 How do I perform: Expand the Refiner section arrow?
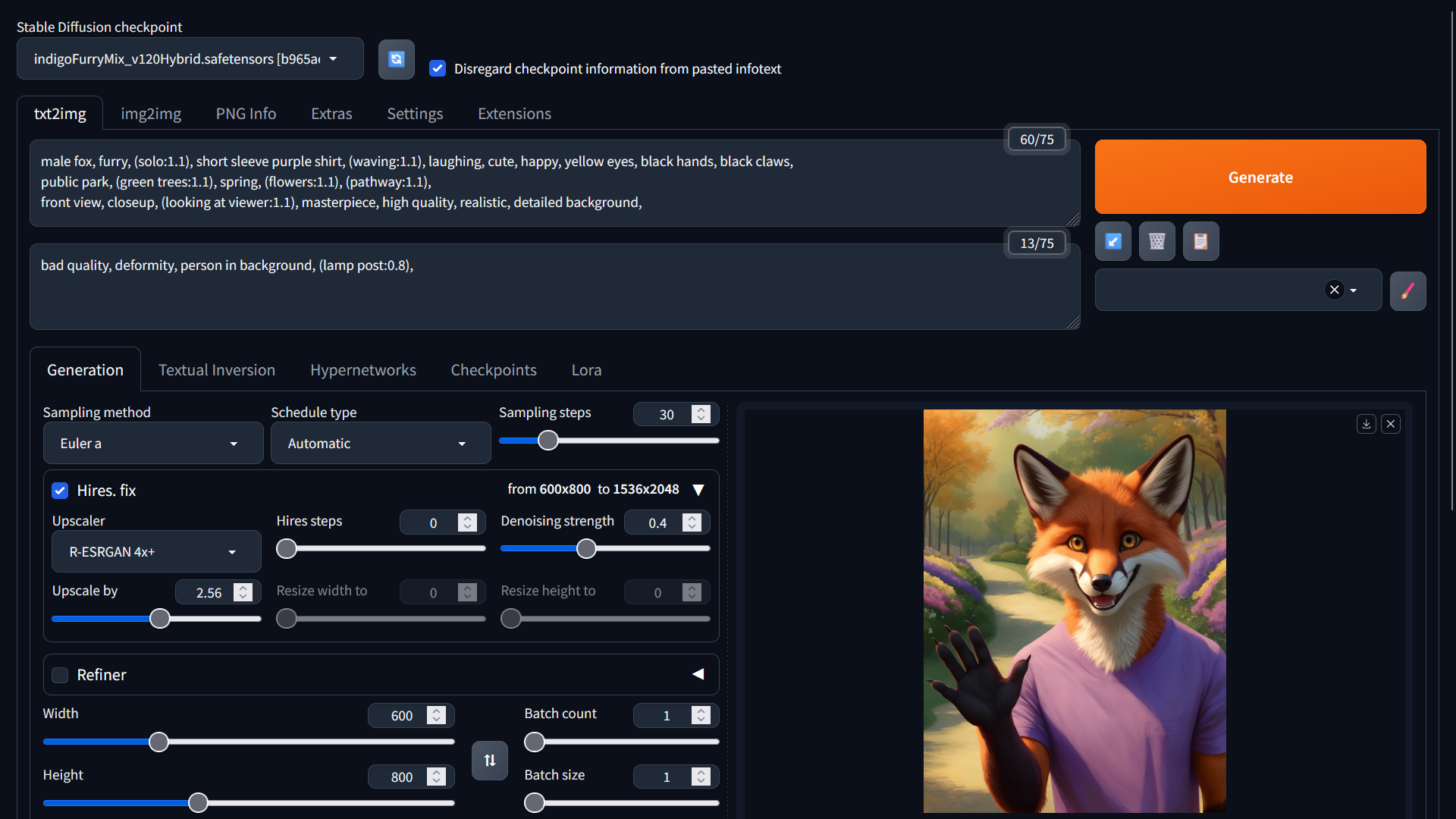pyautogui.click(x=698, y=674)
